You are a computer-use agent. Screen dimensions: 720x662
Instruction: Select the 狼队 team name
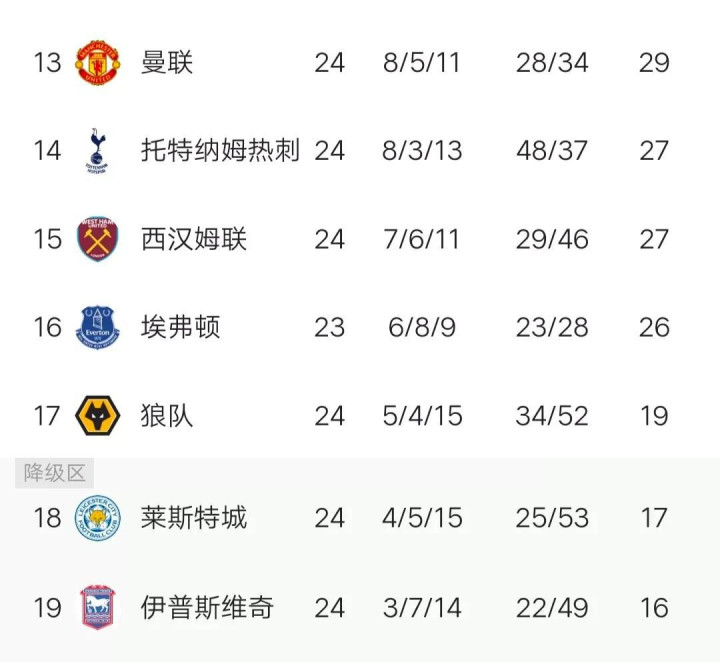(167, 415)
